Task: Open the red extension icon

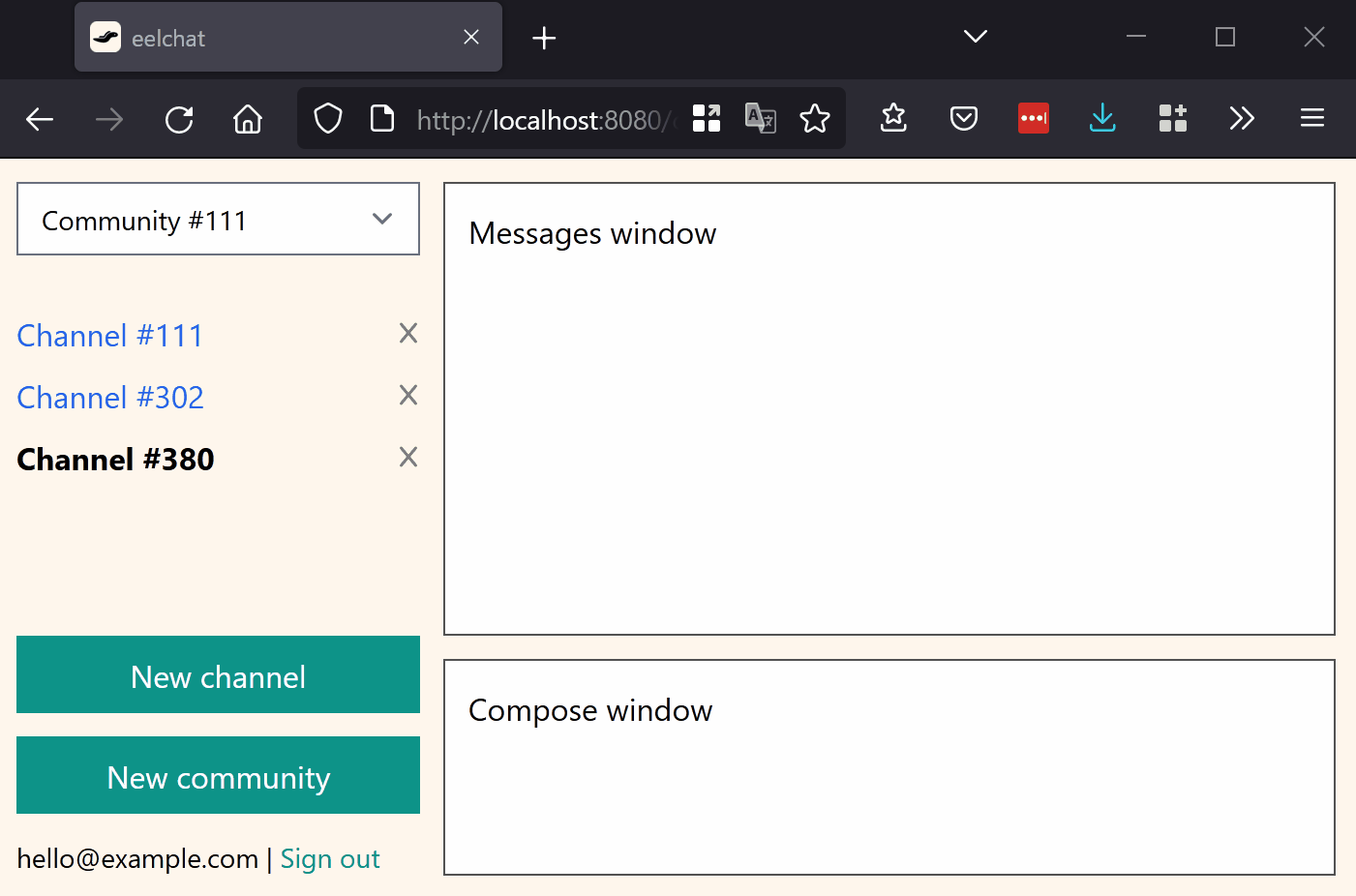Action: point(1034,118)
